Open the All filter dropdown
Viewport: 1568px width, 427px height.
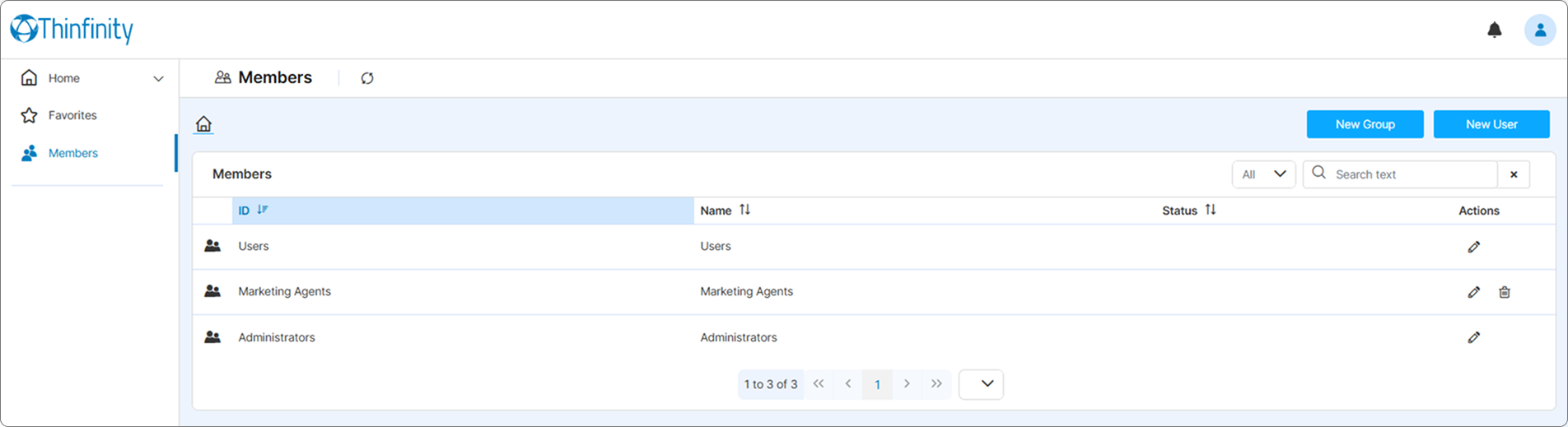(x=1264, y=174)
